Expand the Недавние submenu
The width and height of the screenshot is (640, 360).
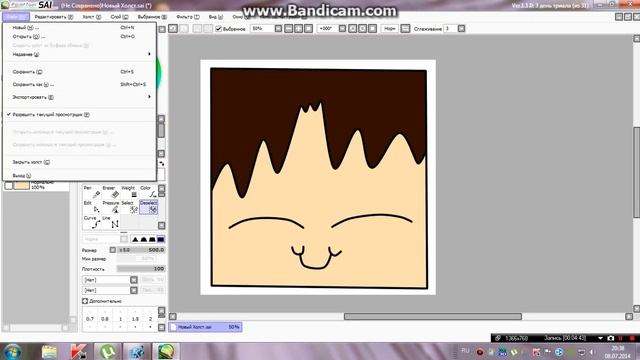tap(79, 54)
